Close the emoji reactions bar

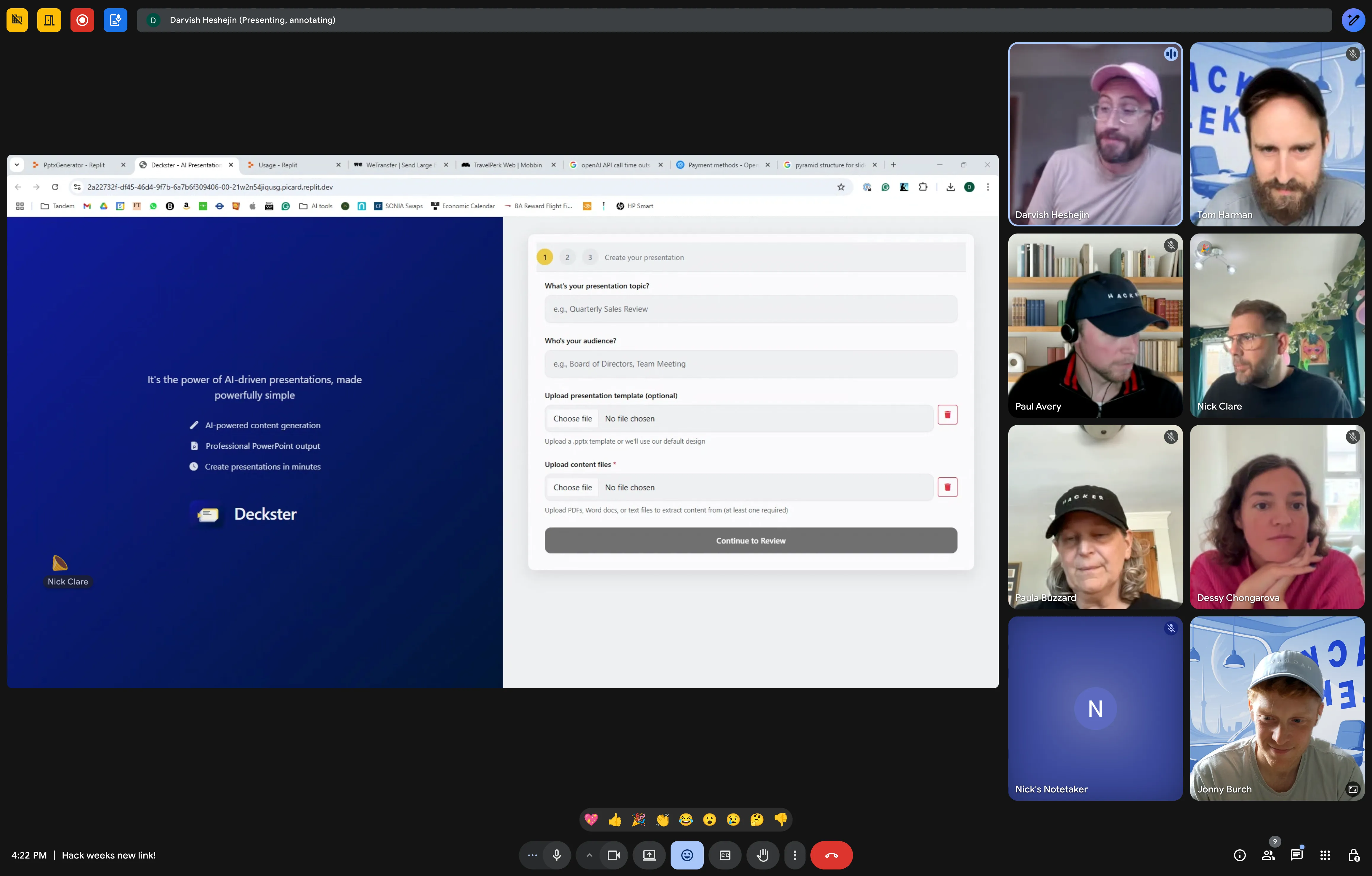point(687,855)
